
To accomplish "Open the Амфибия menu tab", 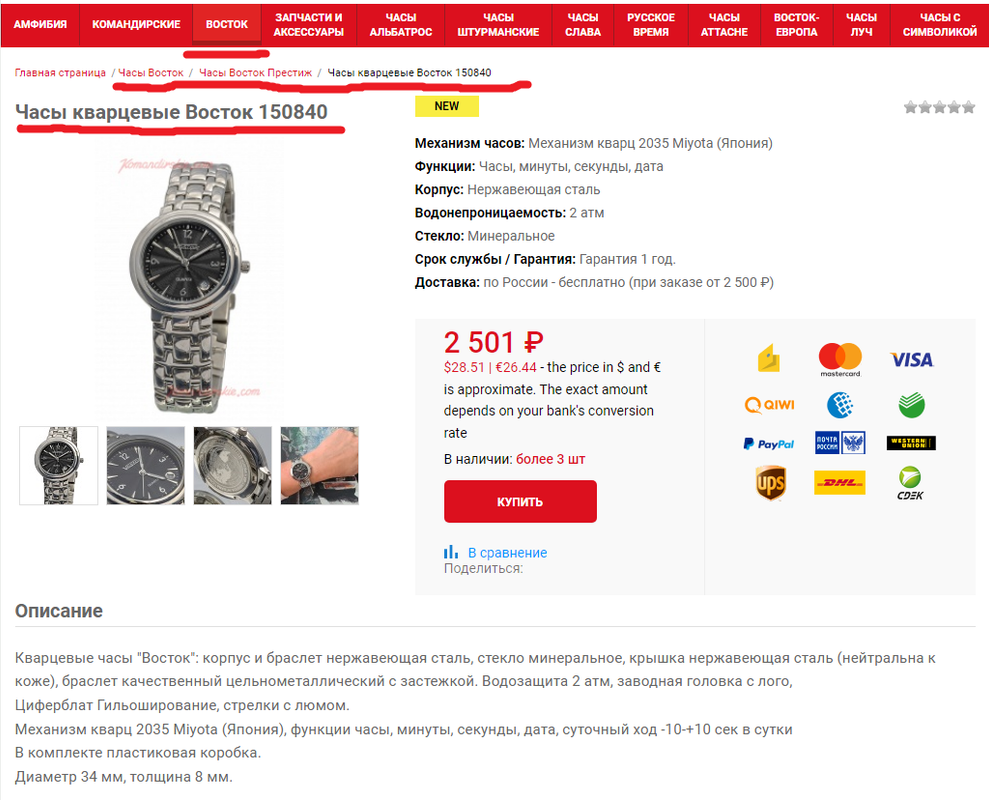I will coord(40,25).
